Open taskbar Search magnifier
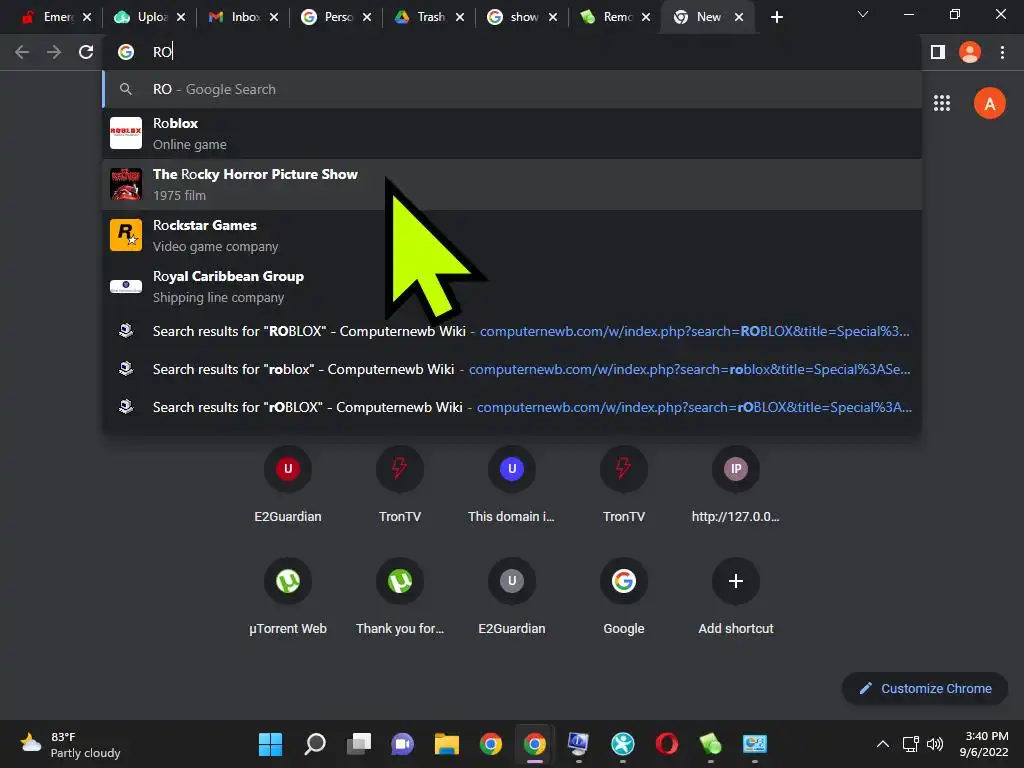1024x768 pixels. click(x=315, y=744)
